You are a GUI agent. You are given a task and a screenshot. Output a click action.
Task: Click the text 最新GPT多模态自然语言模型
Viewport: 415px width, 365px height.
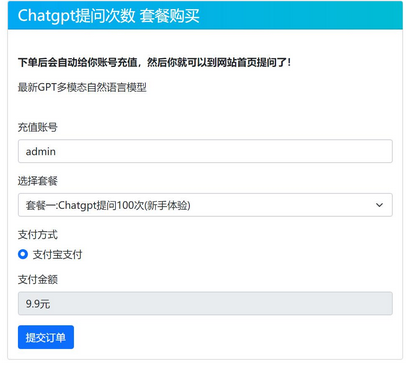[82, 87]
